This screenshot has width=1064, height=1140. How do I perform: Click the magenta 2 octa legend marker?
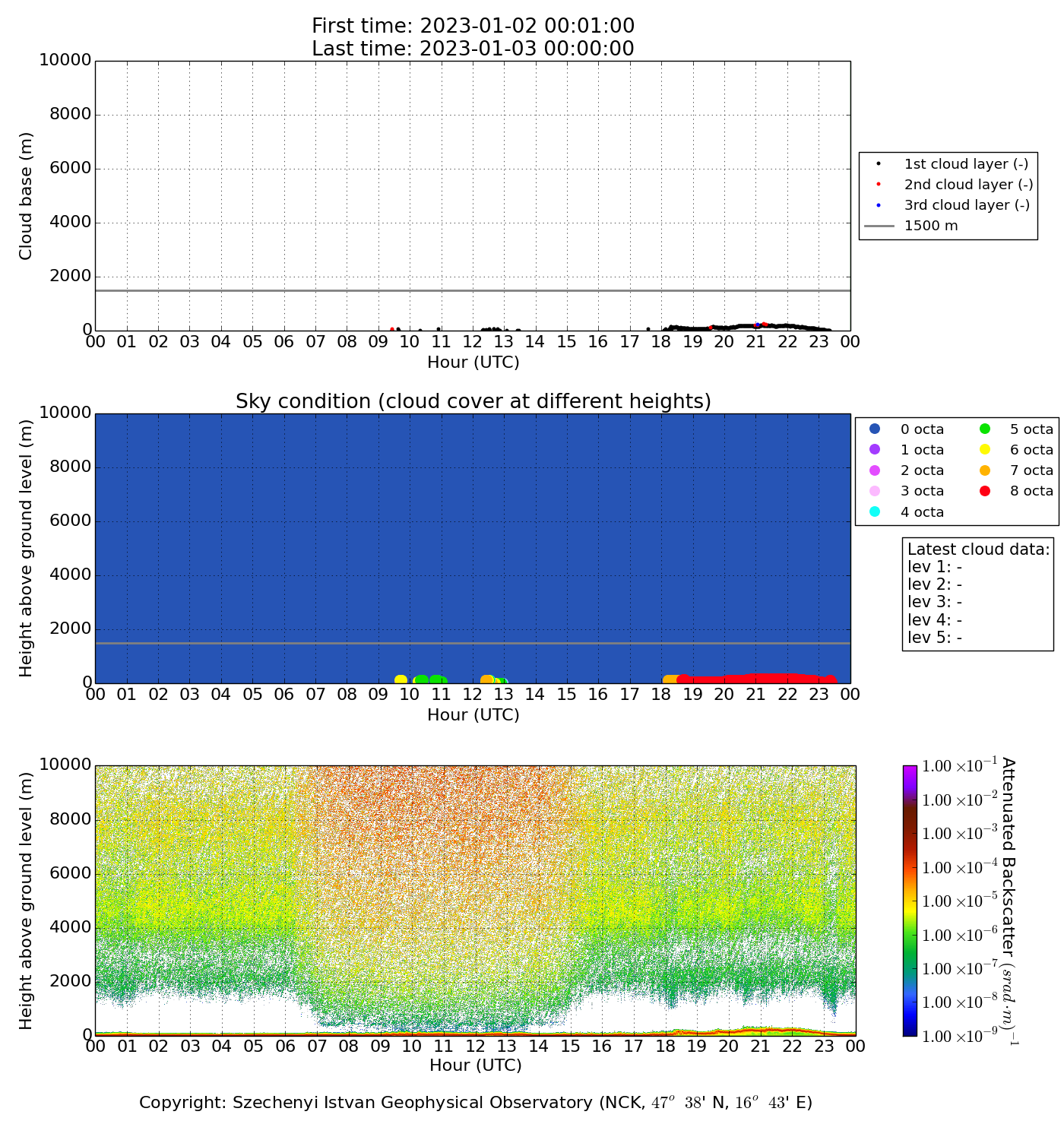click(875, 470)
